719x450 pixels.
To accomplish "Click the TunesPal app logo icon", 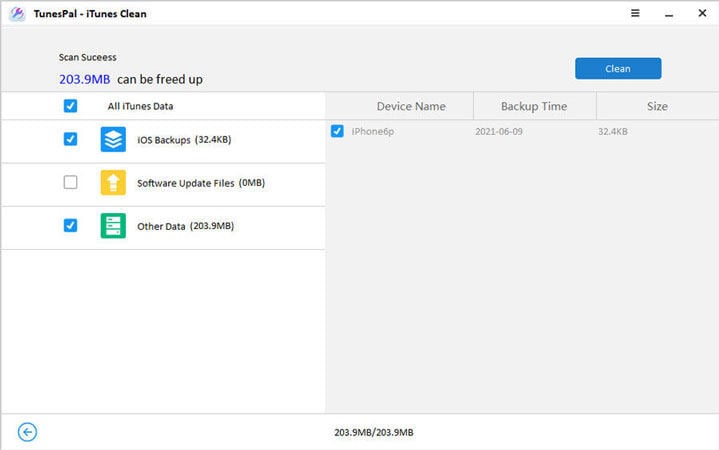I will tap(17, 14).
